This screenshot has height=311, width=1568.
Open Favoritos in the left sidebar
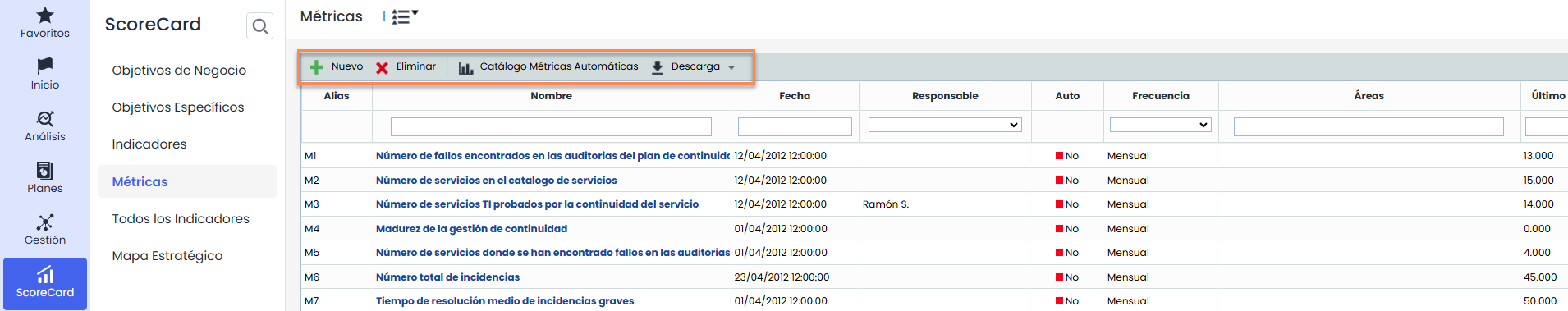45,22
